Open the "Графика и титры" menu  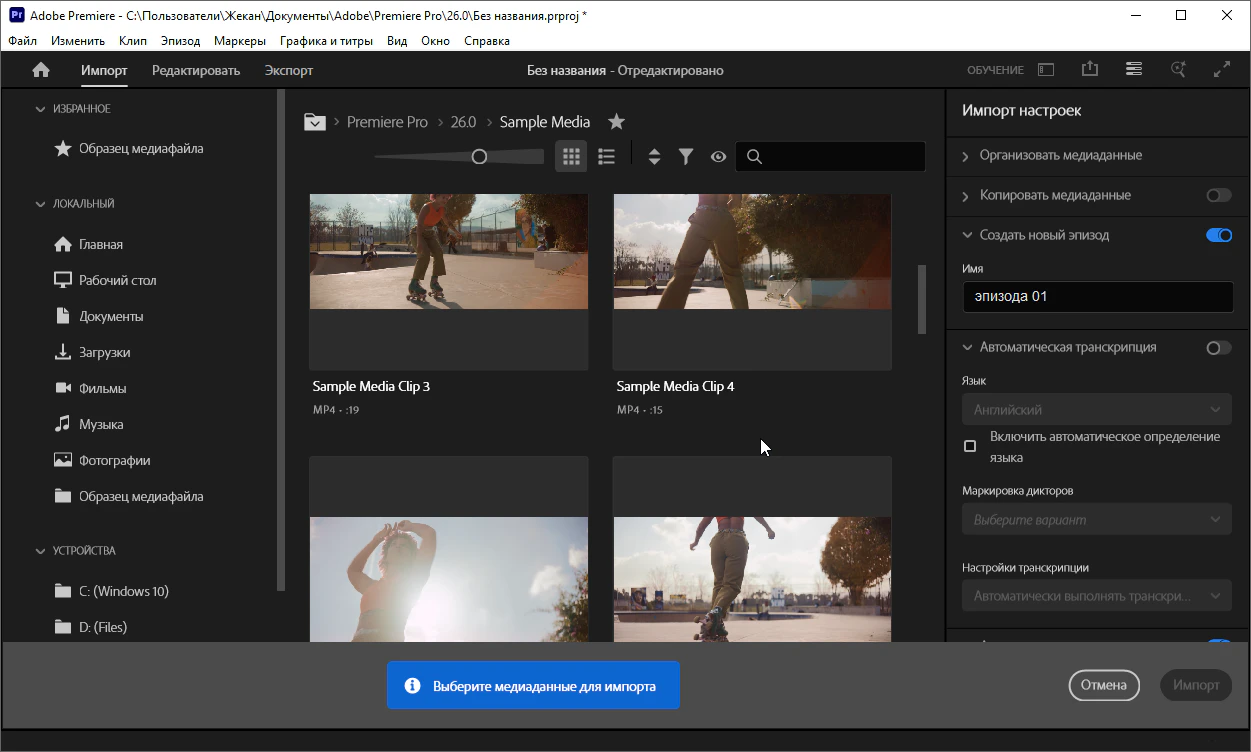326,41
